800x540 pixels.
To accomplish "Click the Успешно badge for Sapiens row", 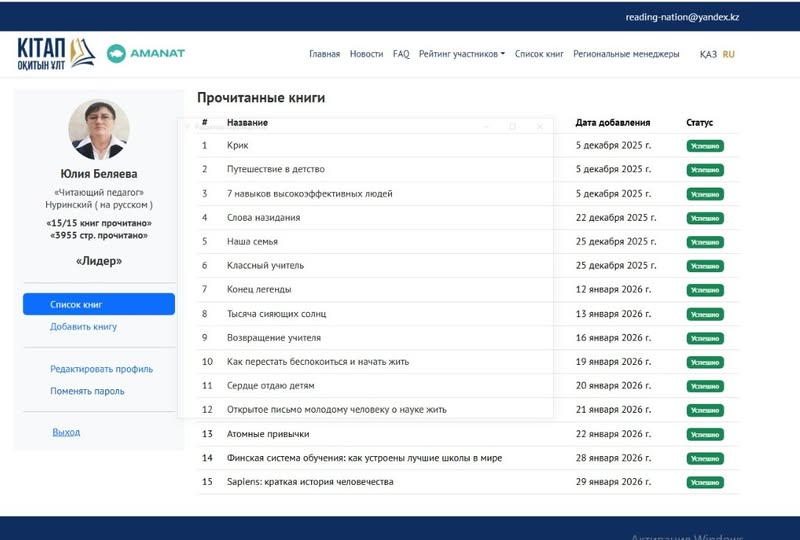I will [704, 482].
